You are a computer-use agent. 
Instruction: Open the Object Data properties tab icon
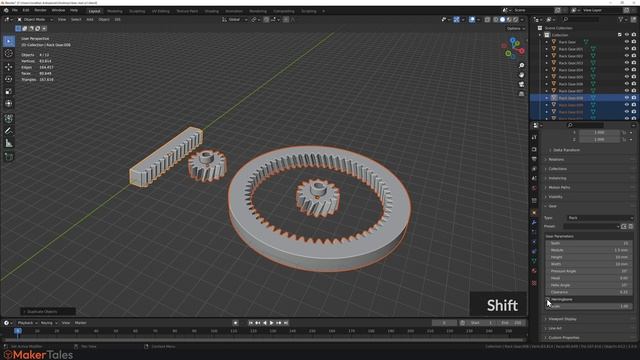pos(534,261)
